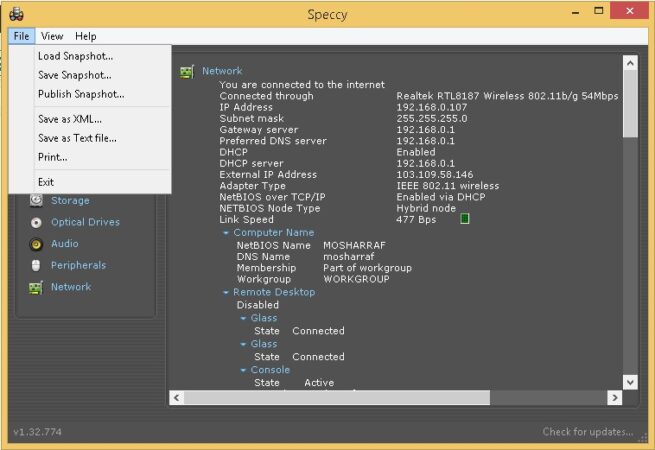Click the Peripherals mouse icon

(x=36, y=265)
